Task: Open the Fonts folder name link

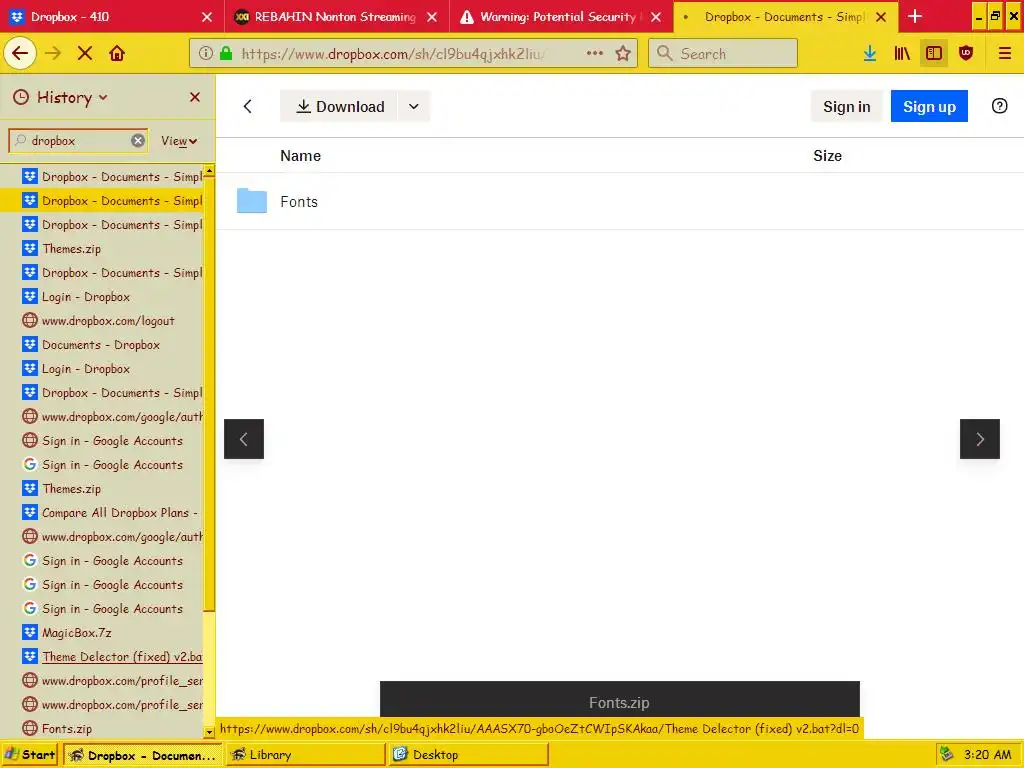Action: (x=299, y=202)
